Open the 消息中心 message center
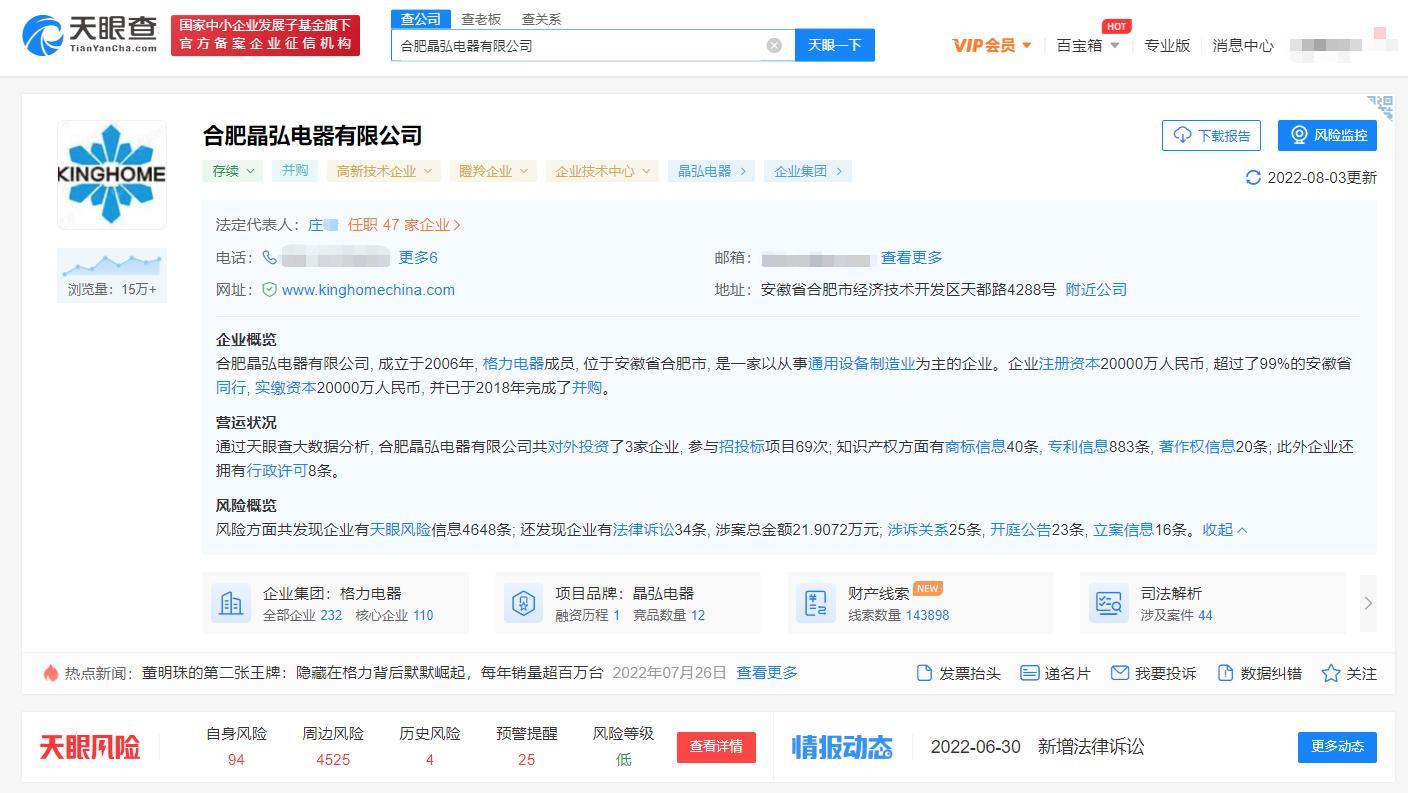Screen dimensions: 1408x793 tap(1243, 45)
